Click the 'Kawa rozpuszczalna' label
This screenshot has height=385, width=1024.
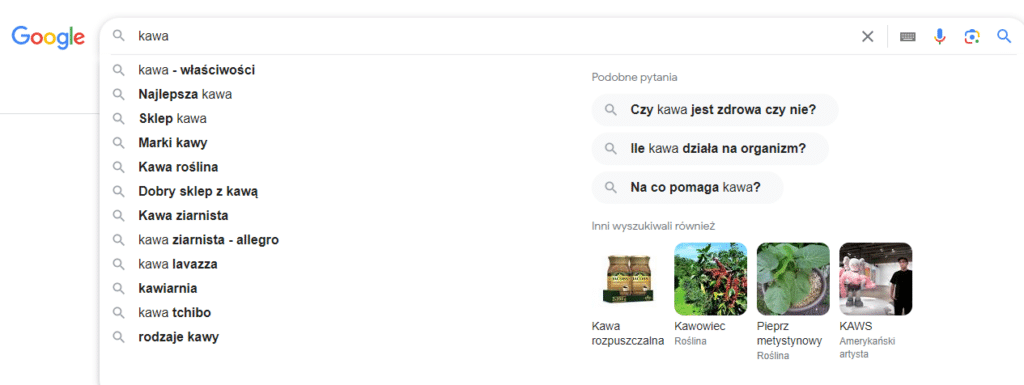coord(628,333)
